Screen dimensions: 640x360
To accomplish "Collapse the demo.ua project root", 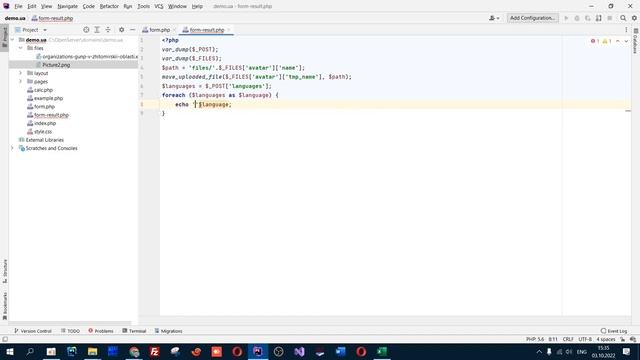I will click(x=13, y=40).
